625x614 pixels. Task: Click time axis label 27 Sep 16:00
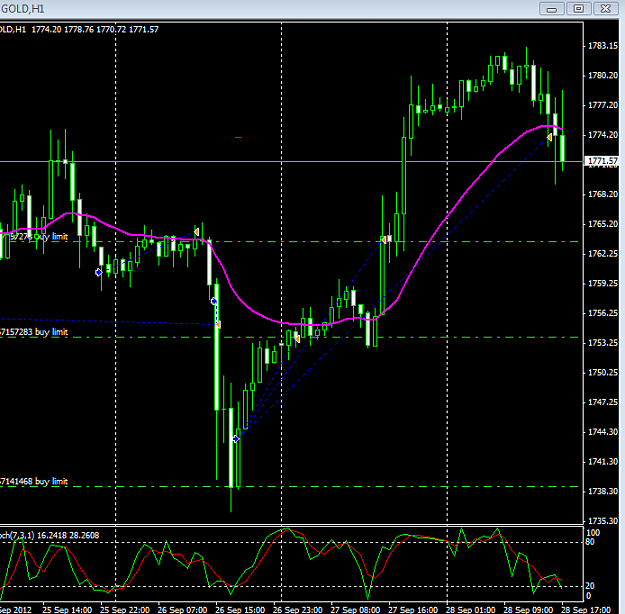pos(413,610)
